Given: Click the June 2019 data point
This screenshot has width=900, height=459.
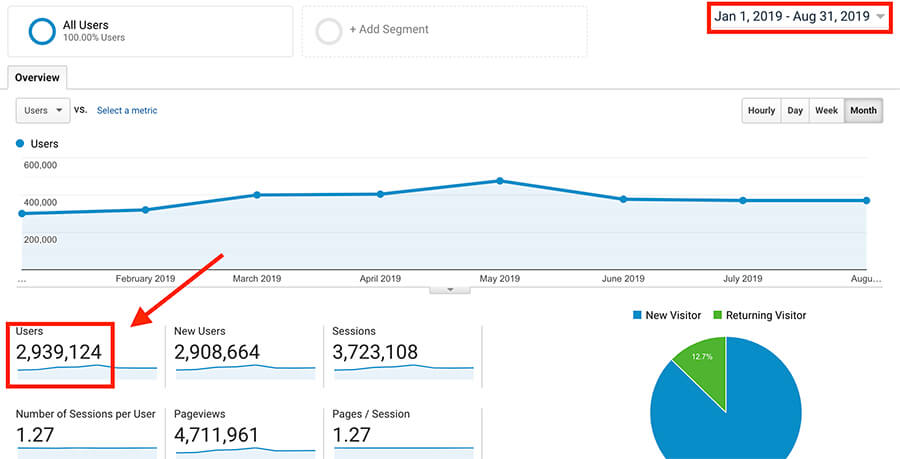Looking at the screenshot, I should (623, 199).
